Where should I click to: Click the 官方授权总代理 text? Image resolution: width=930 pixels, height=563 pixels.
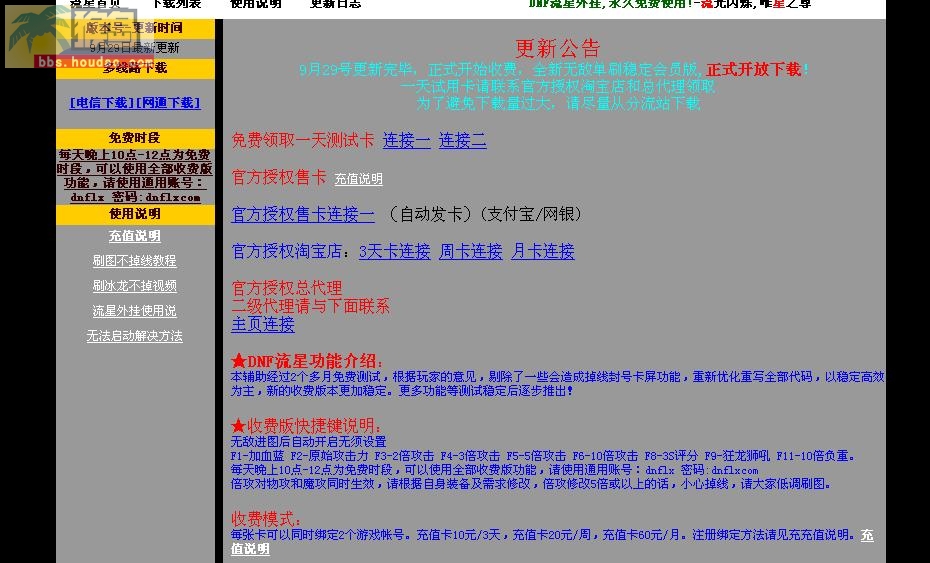tap(286, 288)
